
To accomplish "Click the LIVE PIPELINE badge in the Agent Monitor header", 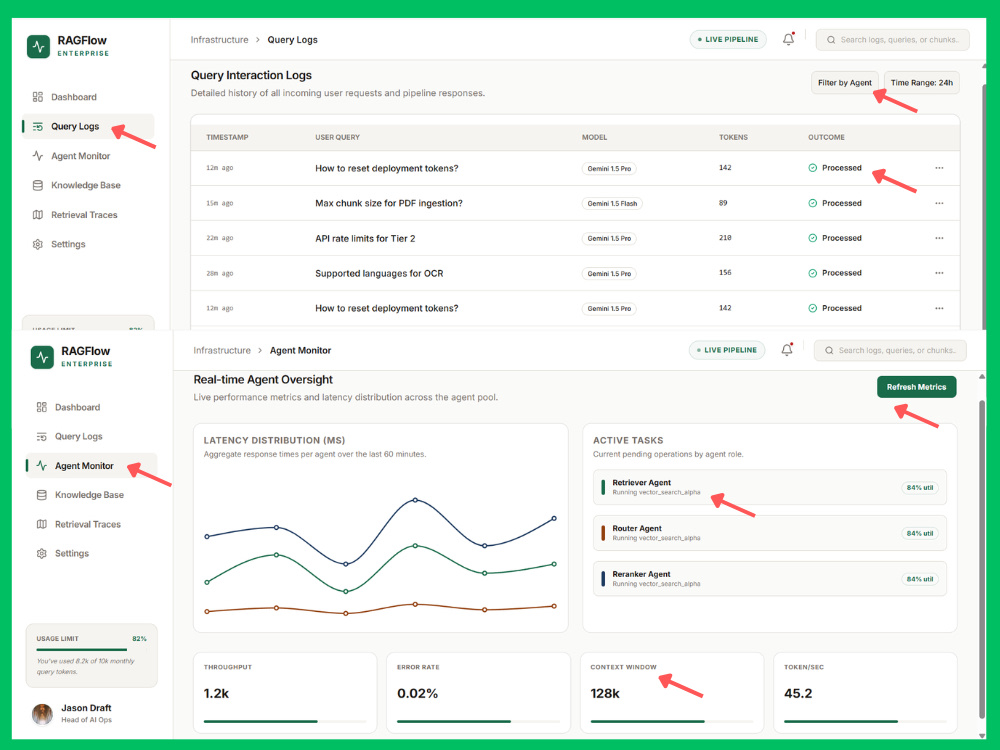I will tap(726, 349).
